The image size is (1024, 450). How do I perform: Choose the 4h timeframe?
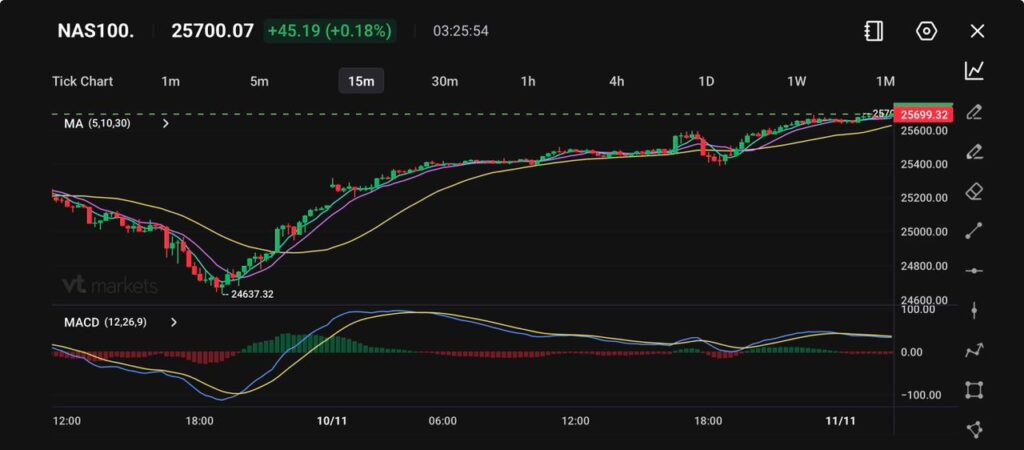[617, 81]
